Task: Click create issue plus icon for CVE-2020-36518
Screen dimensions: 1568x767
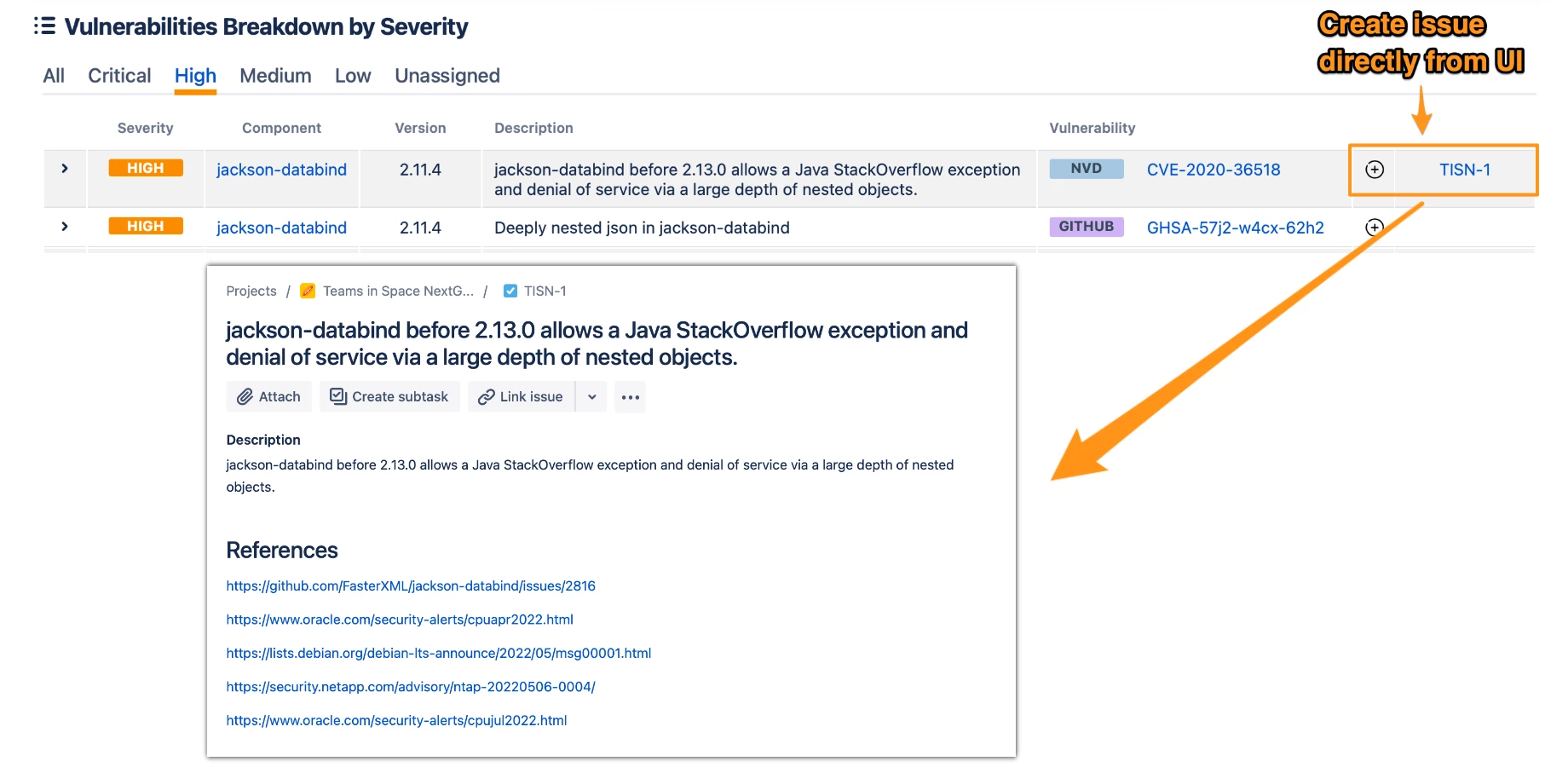Action: 1375,170
